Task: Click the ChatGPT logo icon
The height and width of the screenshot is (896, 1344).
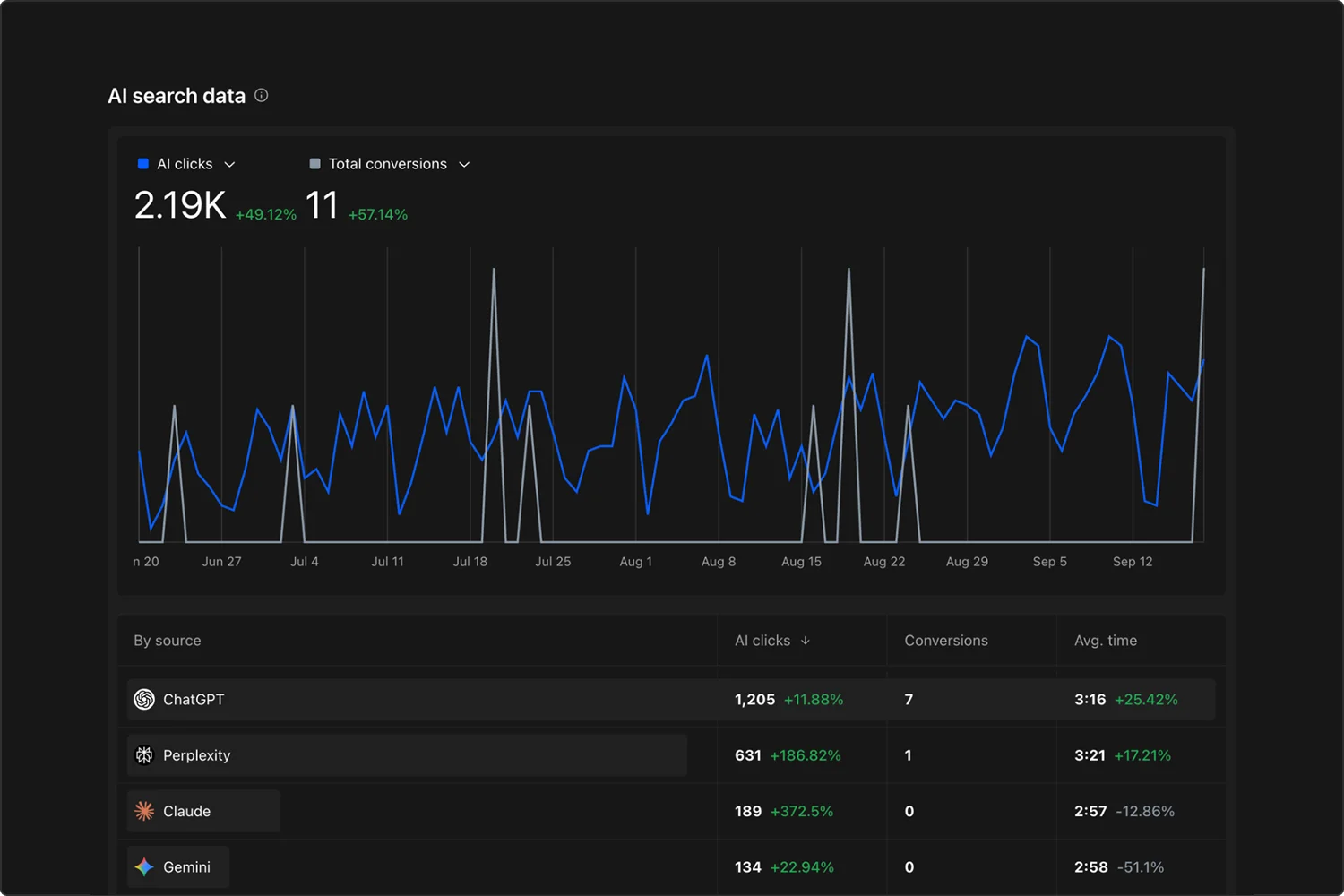Action: (143, 699)
